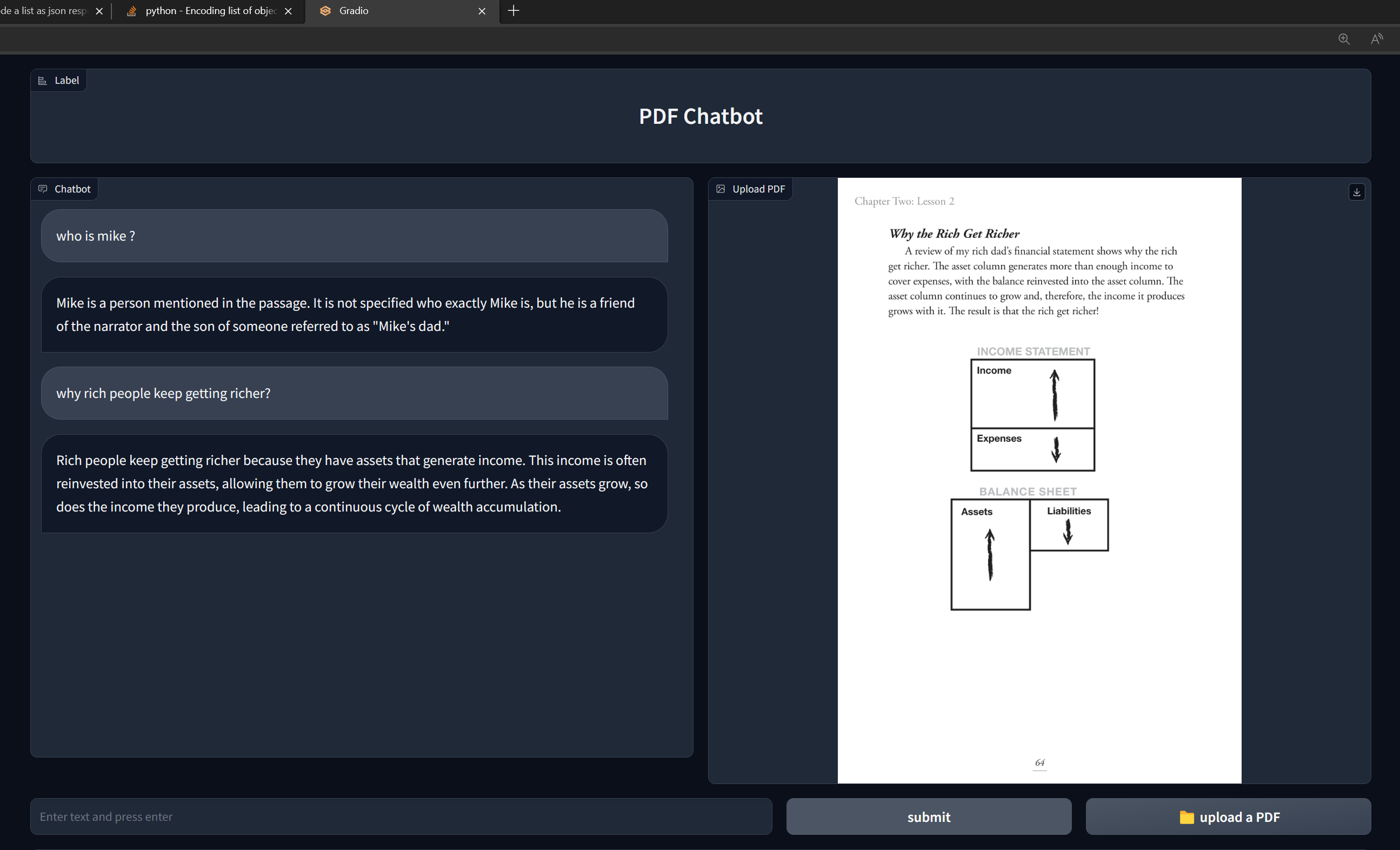Click the chart icon beside Label
Image resolution: width=1400 pixels, height=850 pixels.
pos(42,81)
